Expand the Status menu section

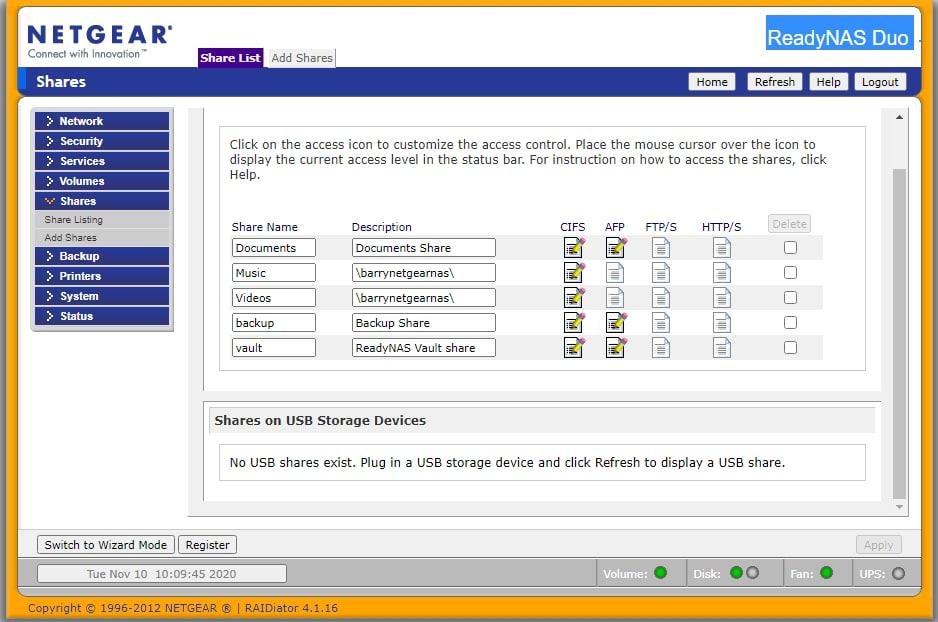pyautogui.click(x=102, y=316)
